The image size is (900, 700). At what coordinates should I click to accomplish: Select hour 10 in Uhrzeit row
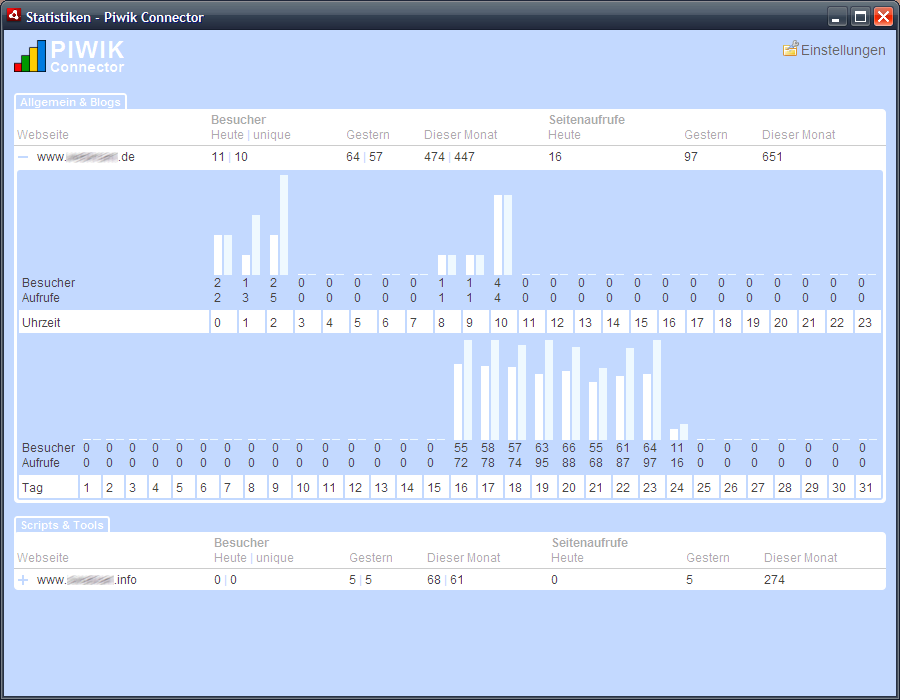[x=501, y=323]
